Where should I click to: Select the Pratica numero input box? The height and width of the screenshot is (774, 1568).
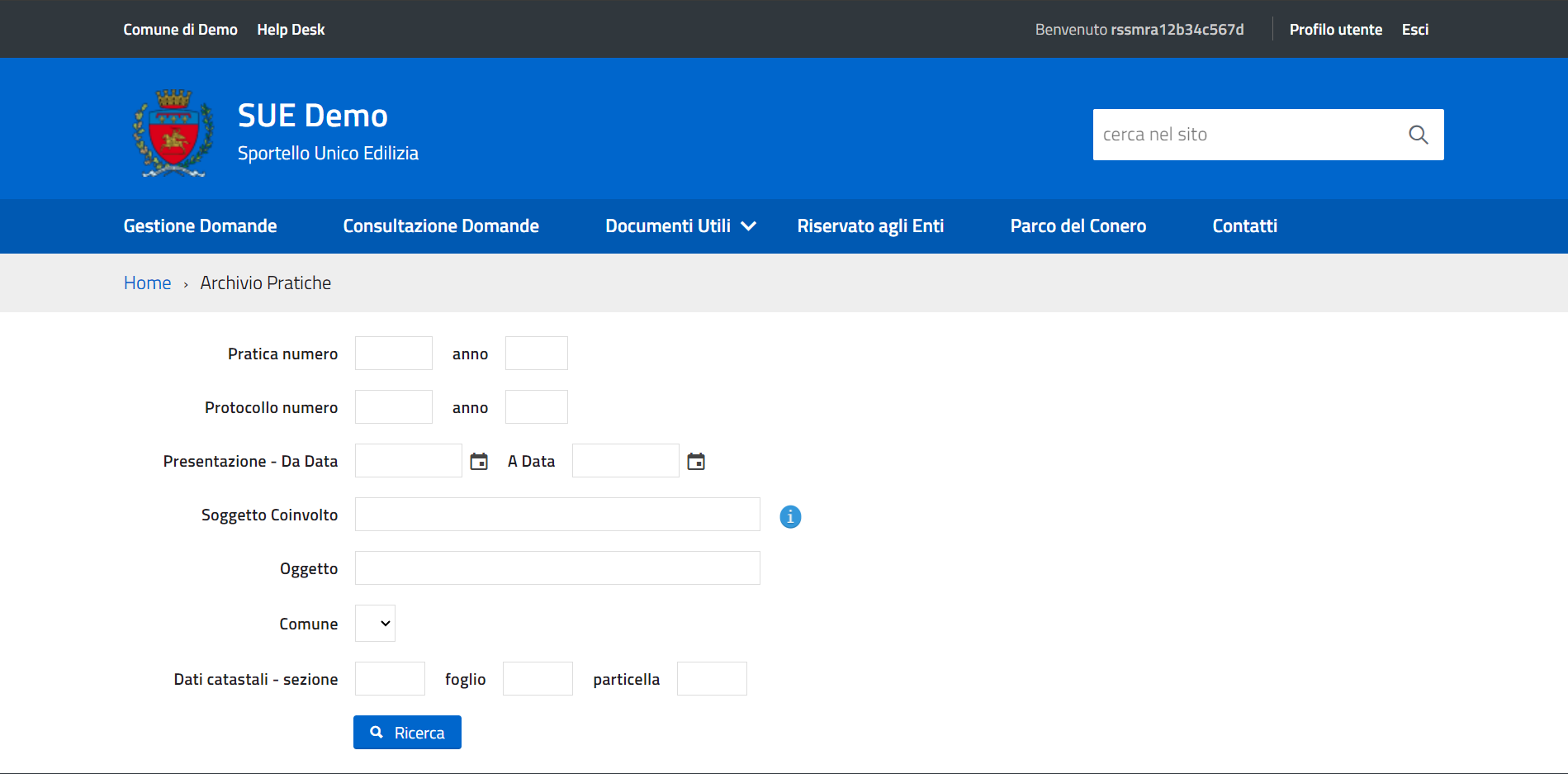tap(393, 354)
